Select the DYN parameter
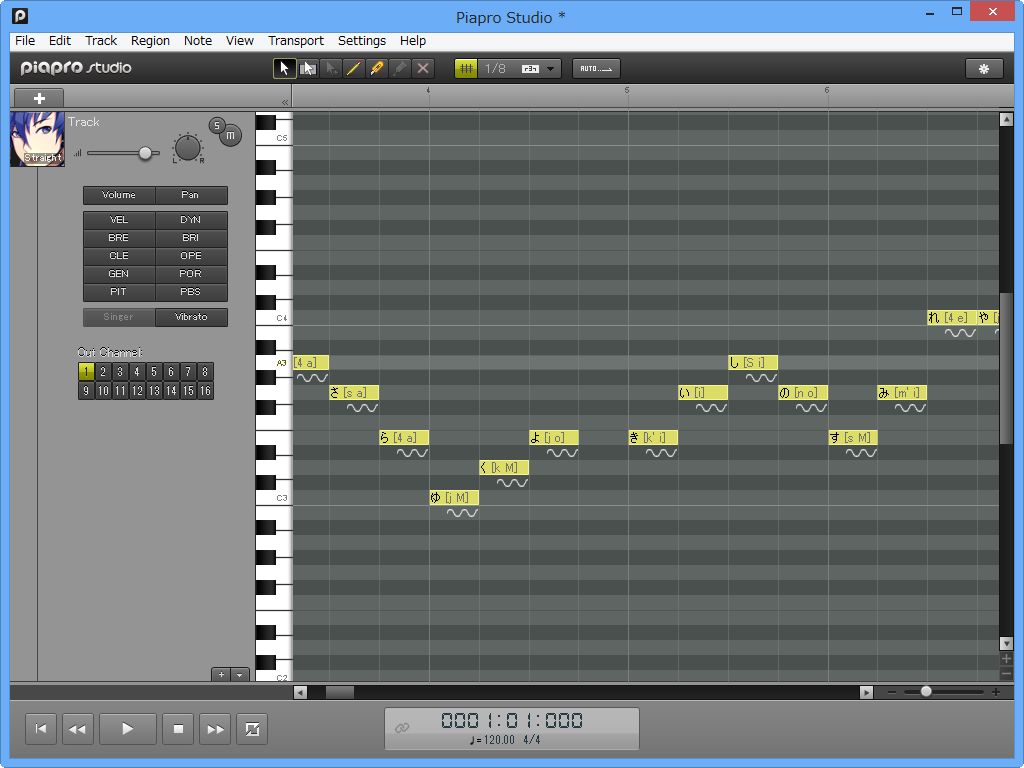 (191, 220)
